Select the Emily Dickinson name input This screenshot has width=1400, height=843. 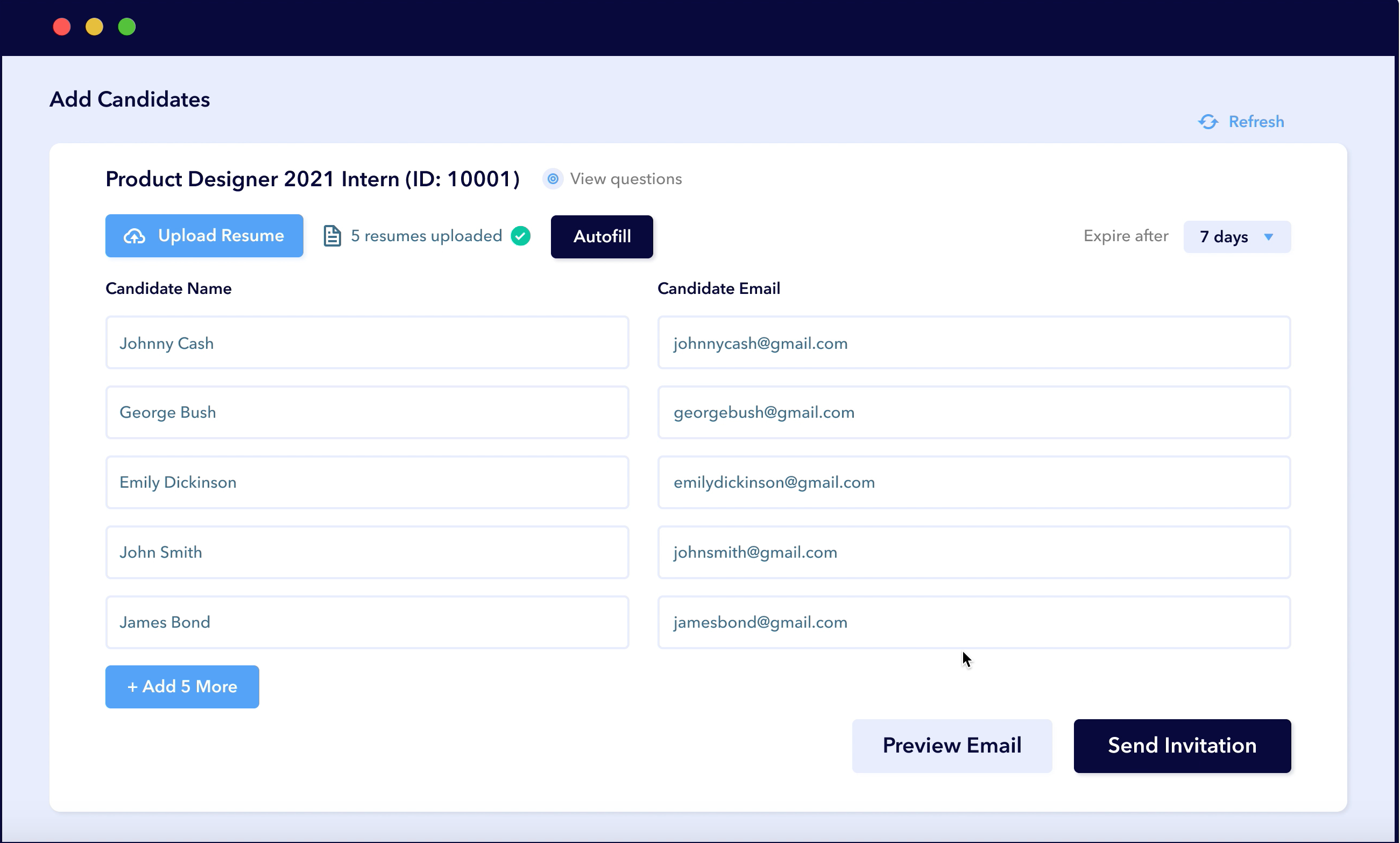pos(367,482)
